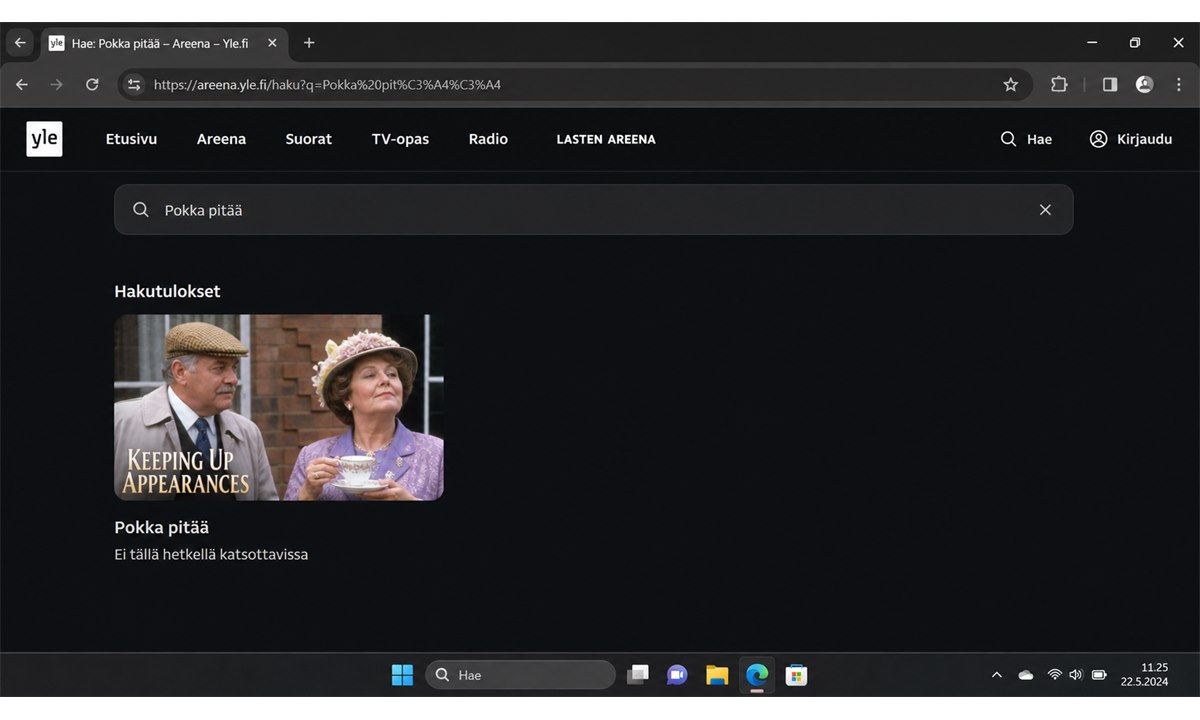Click the address bar URL
Viewport: 1200px width, 720px height.
point(327,85)
